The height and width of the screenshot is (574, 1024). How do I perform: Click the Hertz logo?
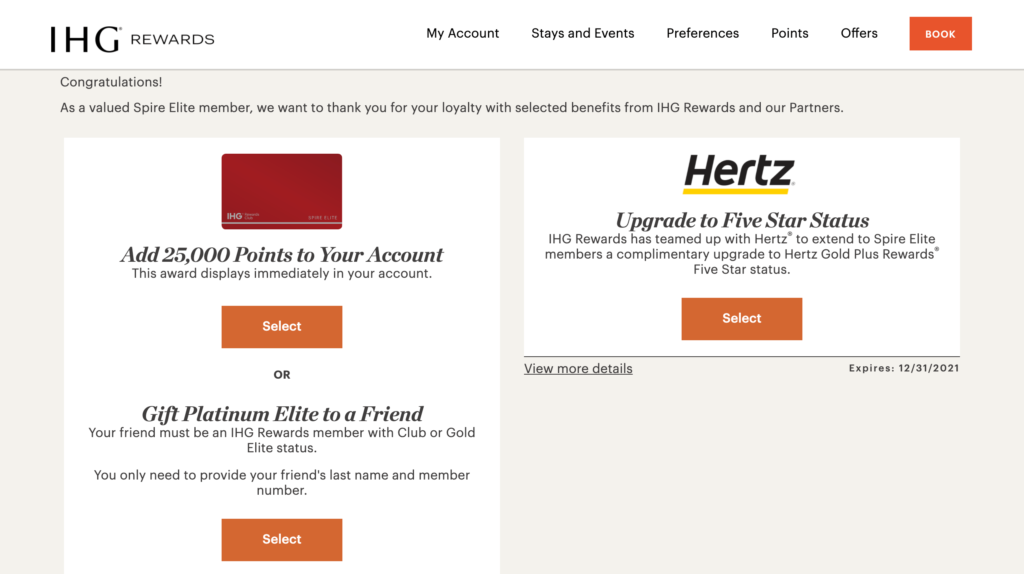coord(739,174)
